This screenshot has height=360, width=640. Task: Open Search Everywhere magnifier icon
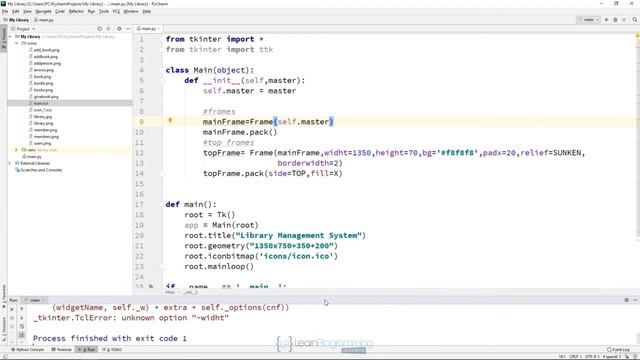coord(635,20)
